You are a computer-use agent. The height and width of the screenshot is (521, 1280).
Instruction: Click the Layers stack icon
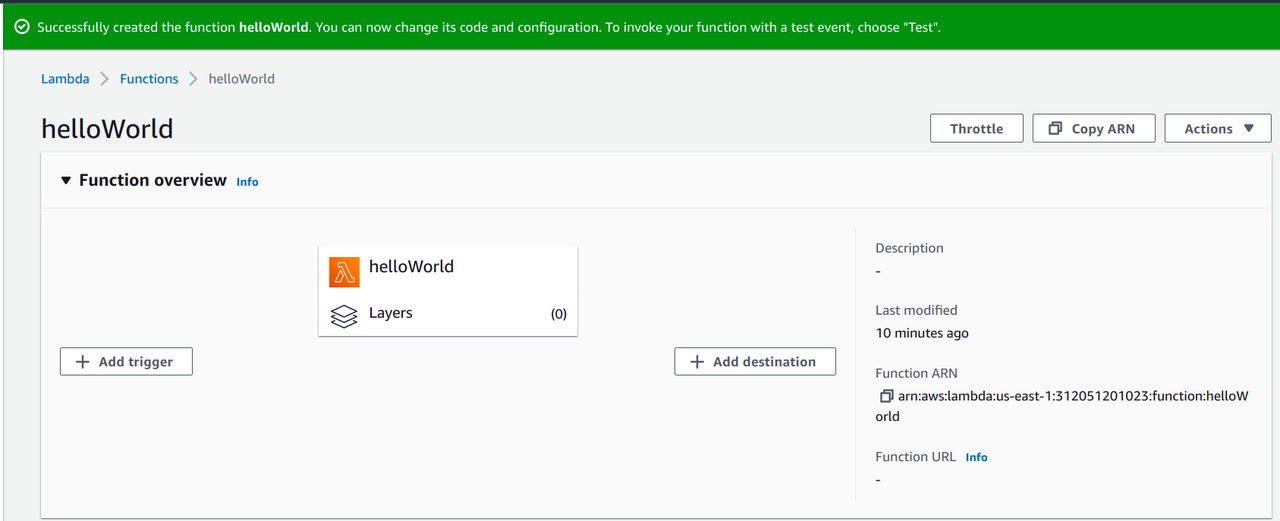tap(344, 316)
